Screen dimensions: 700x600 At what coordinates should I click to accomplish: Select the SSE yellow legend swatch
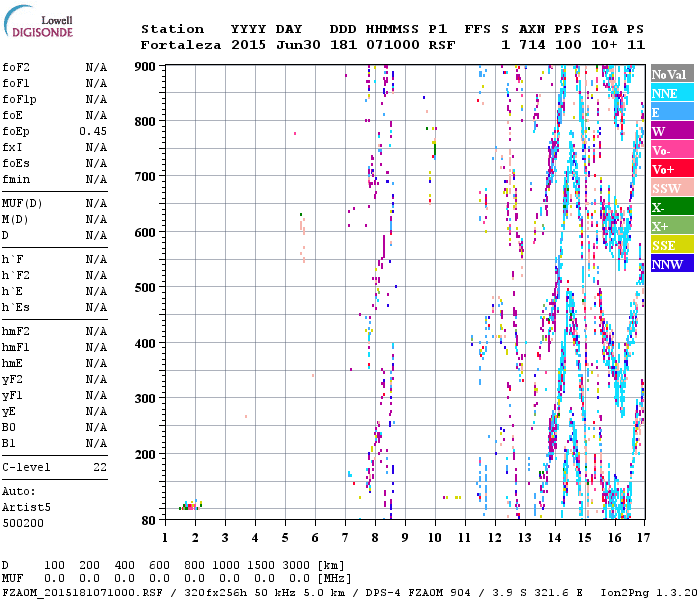tap(671, 245)
